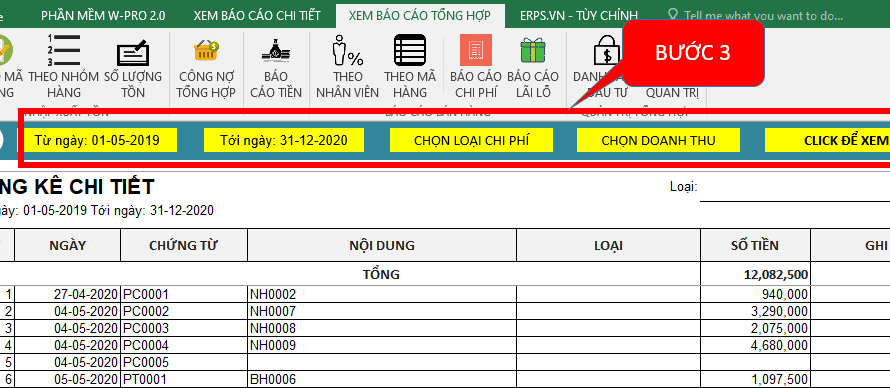Click the CLICK ĐỂ XEM button

coord(828,140)
